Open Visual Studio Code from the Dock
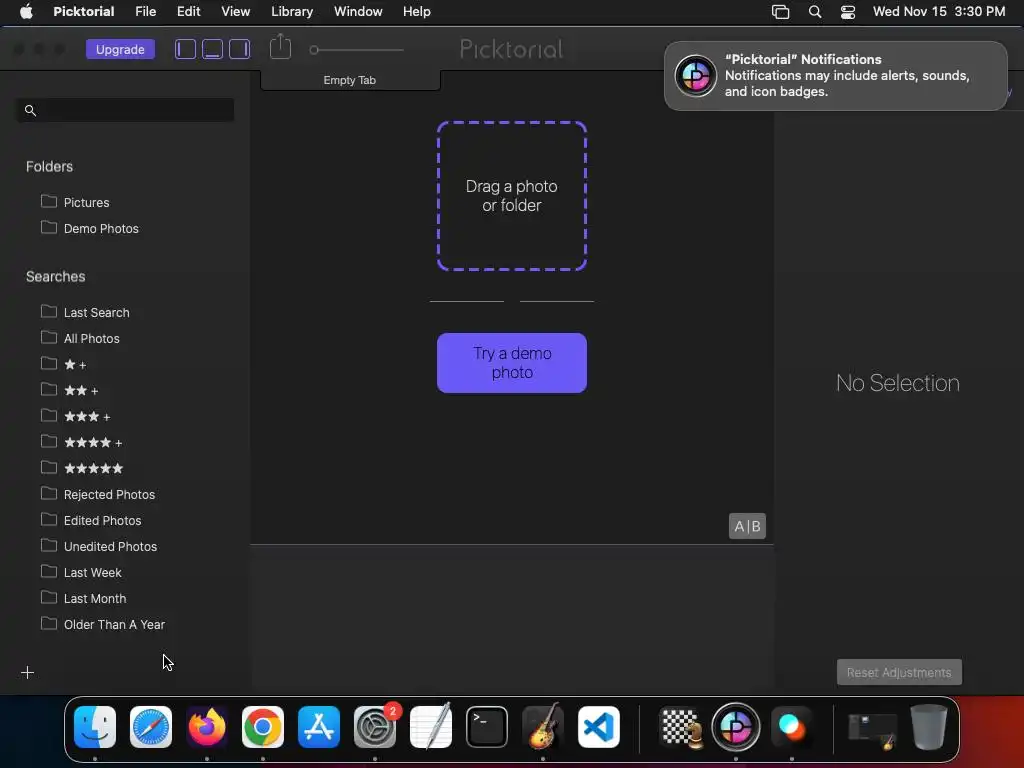 pos(599,727)
